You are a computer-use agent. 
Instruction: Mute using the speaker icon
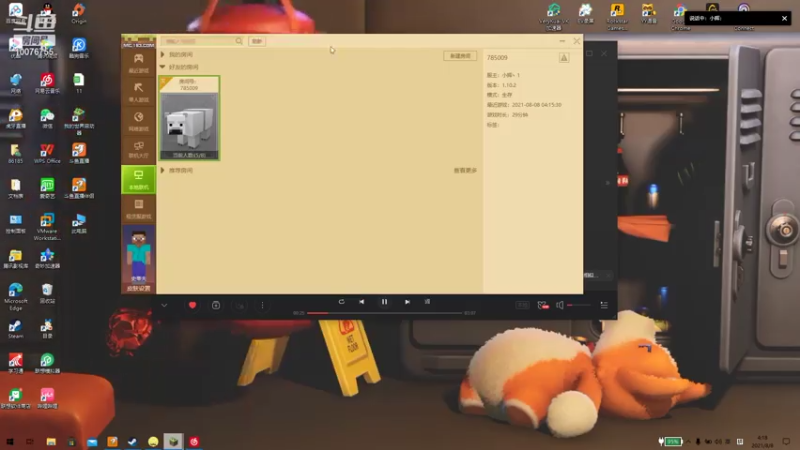[x=560, y=305]
